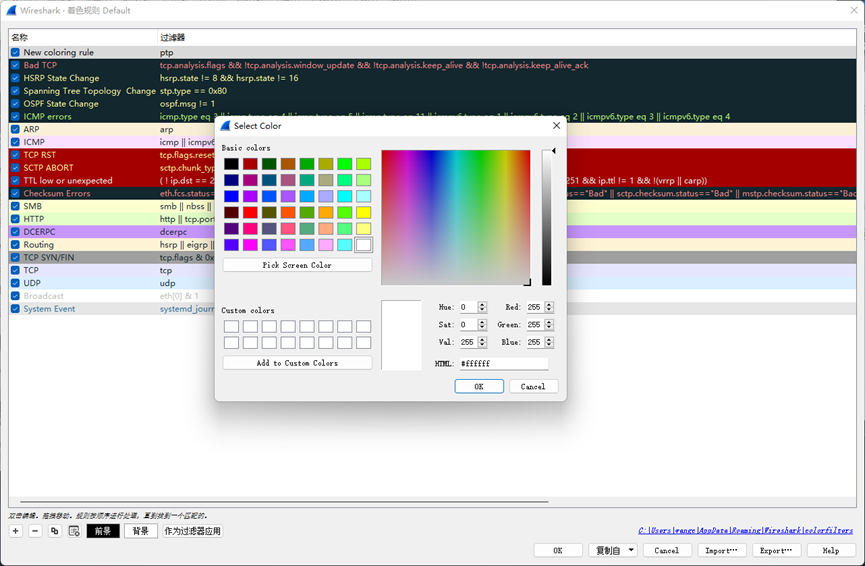This screenshot has height=566, width=865.
Task: Increase the Val value spinner
Action: coord(482,339)
